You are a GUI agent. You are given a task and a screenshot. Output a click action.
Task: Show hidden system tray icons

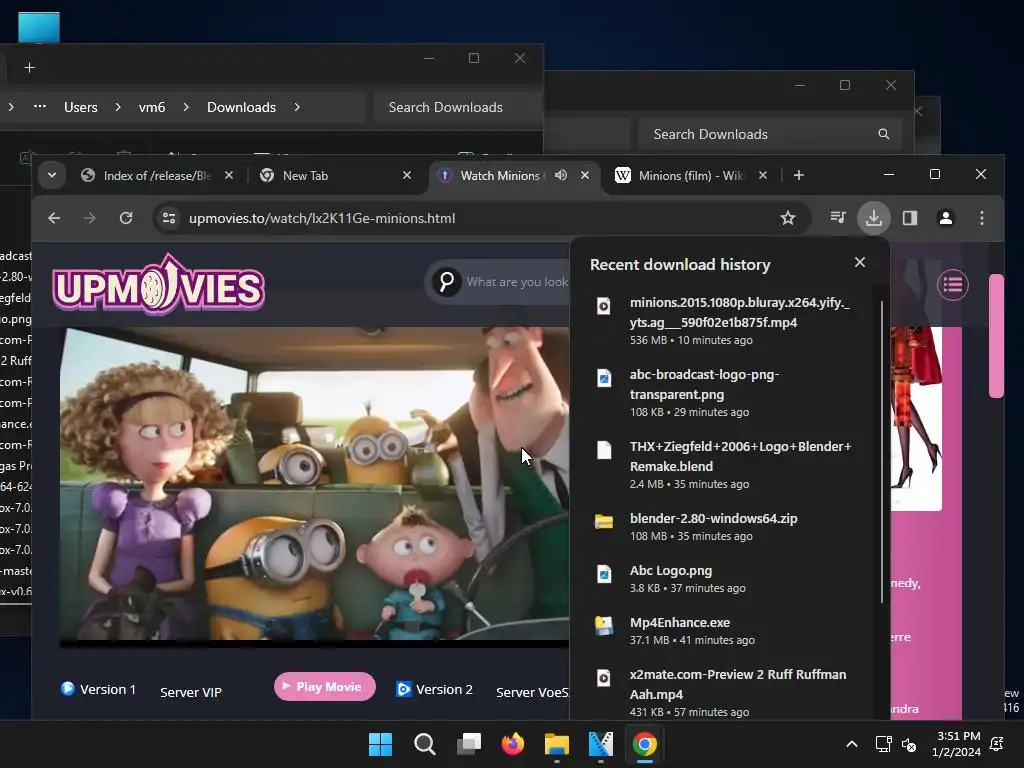(x=852, y=744)
